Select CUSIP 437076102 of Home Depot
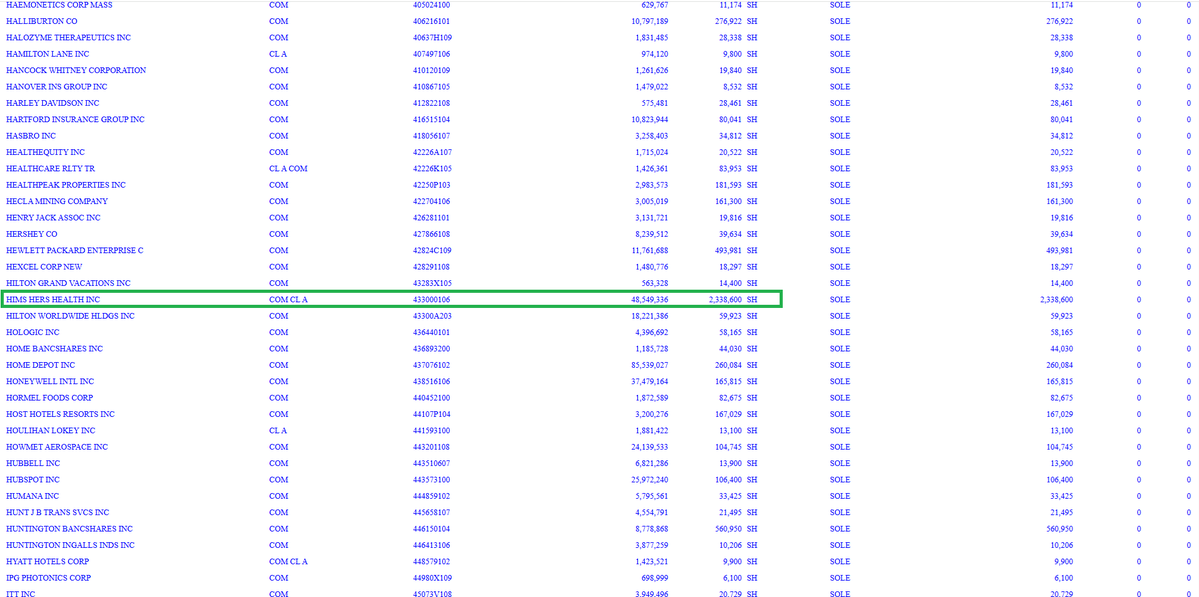1199x597 pixels. [431, 365]
